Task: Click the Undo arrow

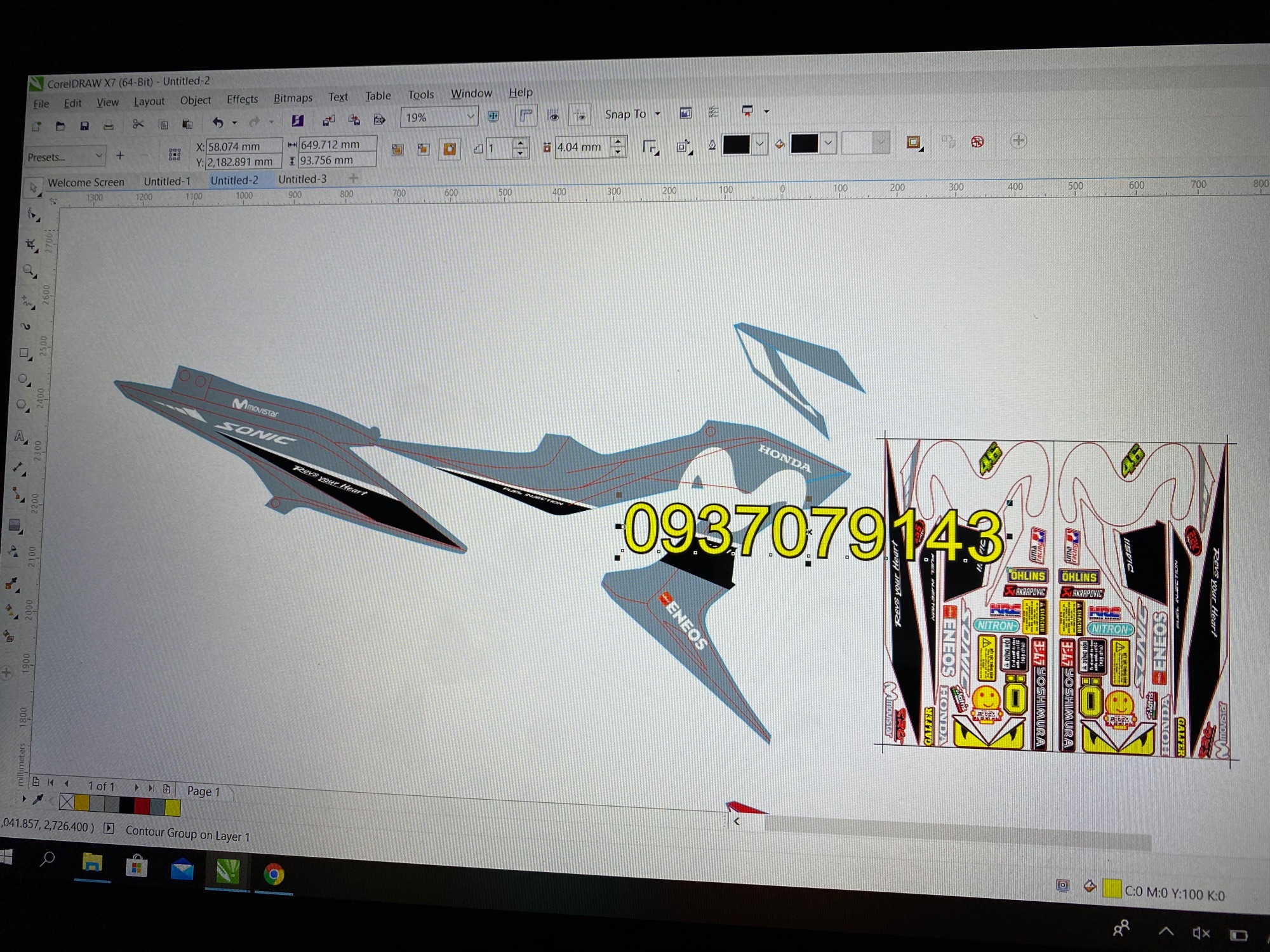Action: 218,122
